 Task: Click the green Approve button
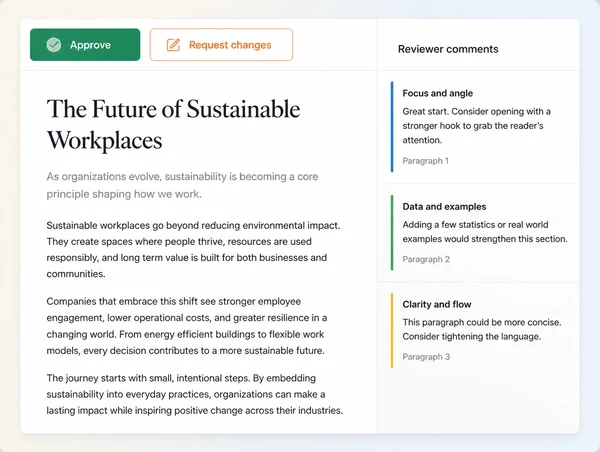pyautogui.click(x=85, y=45)
